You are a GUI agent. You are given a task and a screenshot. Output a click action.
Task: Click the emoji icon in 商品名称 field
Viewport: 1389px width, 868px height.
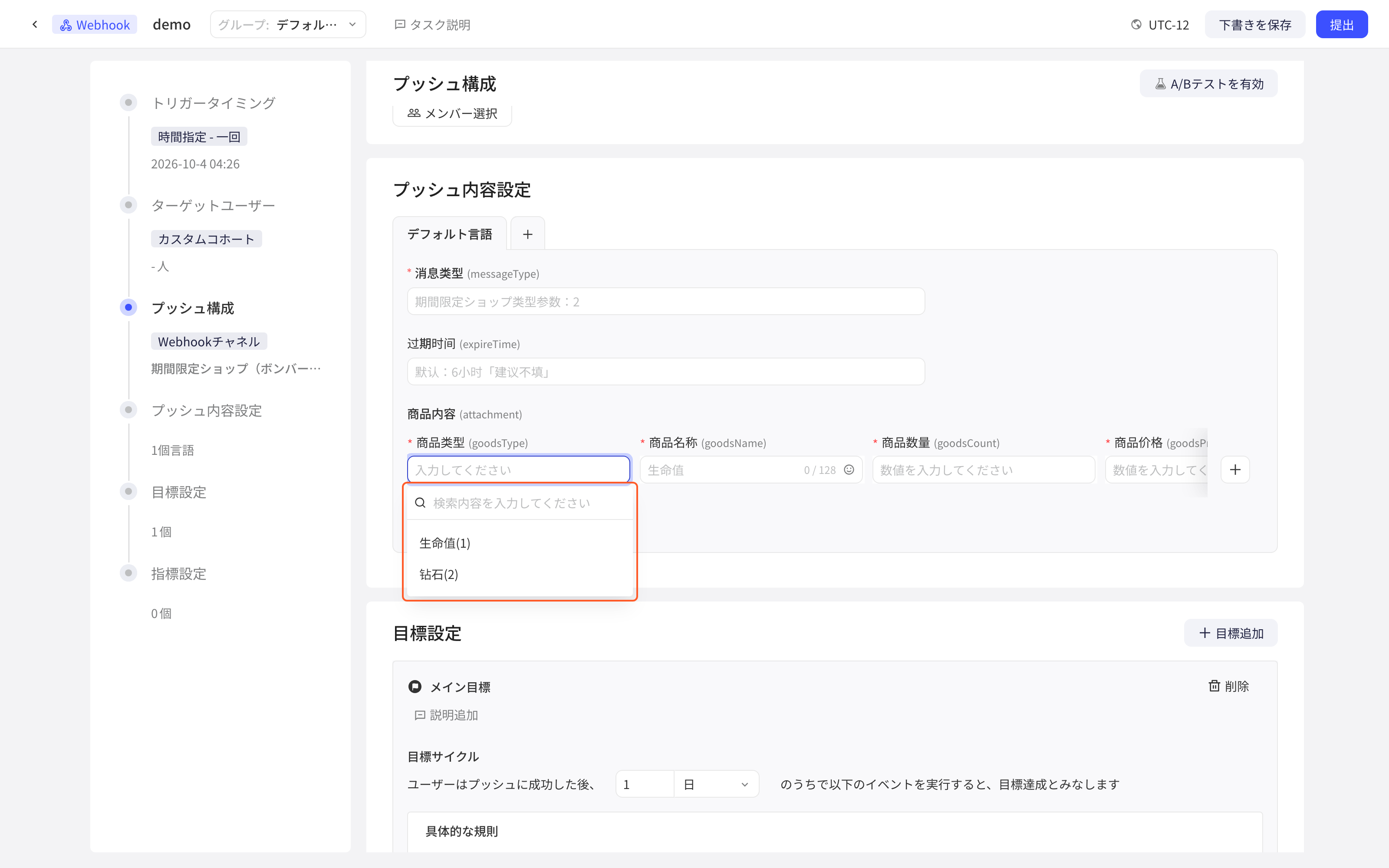(849, 470)
